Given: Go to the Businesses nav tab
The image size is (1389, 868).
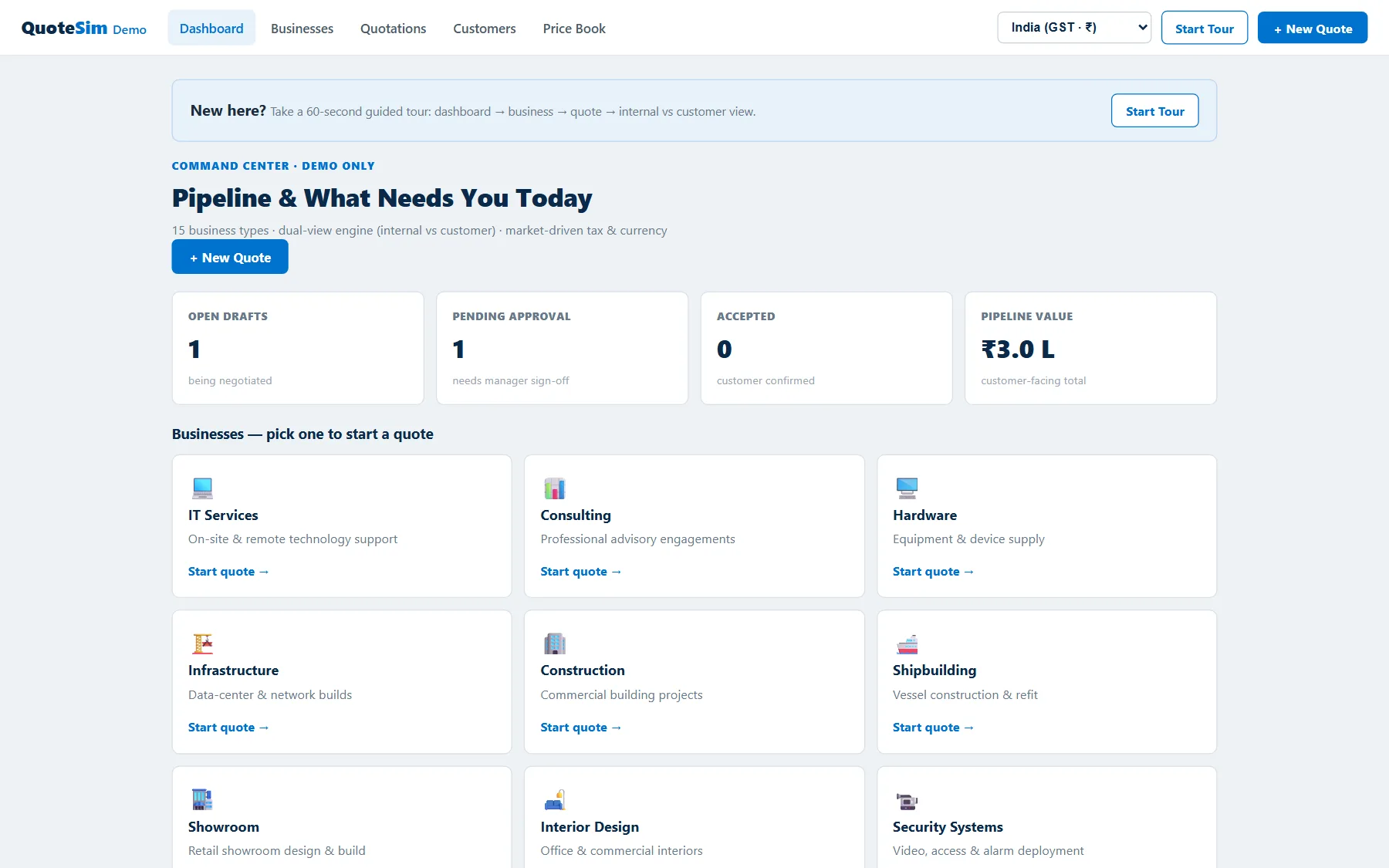Looking at the screenshot, I should (x=302, y=28).
